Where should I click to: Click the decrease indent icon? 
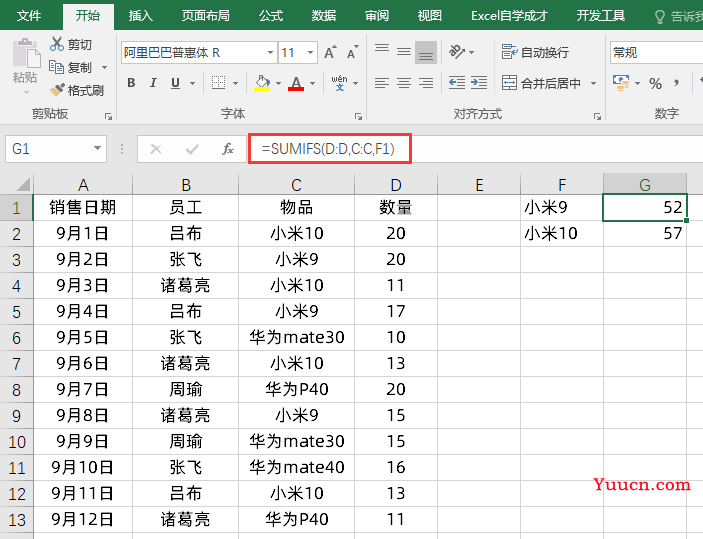pyautogui.click(x=457, y=83)
